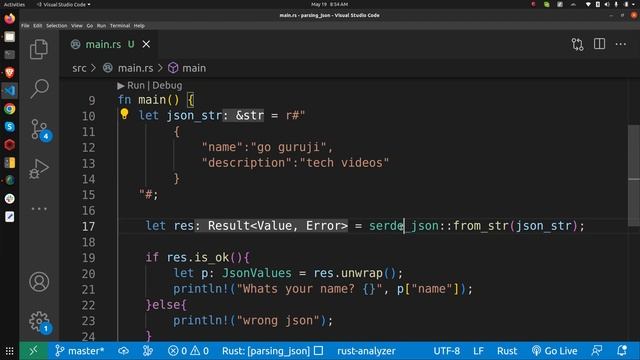Open the Explorer view in activity bar
The height and width of the screenshot is (360, 640).
(39, 49)
